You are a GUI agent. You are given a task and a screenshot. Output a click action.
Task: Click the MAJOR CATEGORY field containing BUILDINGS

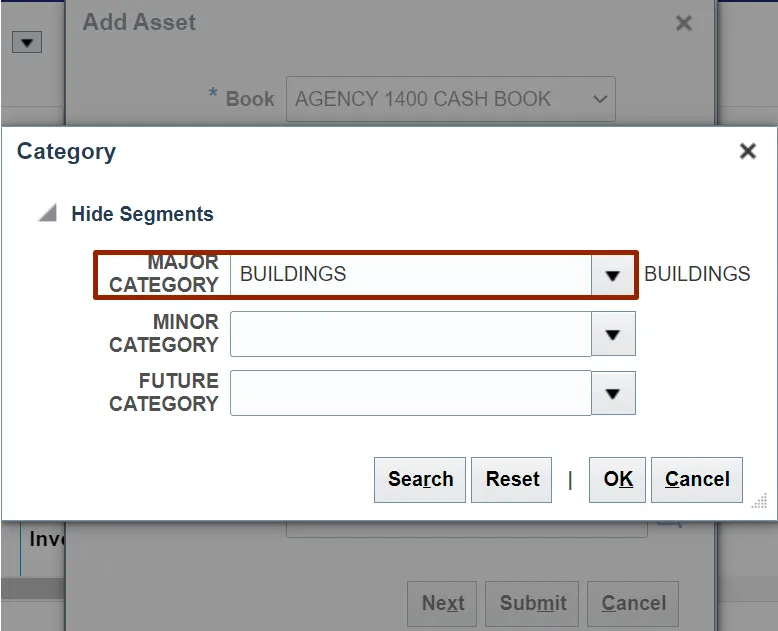(410, 275)
